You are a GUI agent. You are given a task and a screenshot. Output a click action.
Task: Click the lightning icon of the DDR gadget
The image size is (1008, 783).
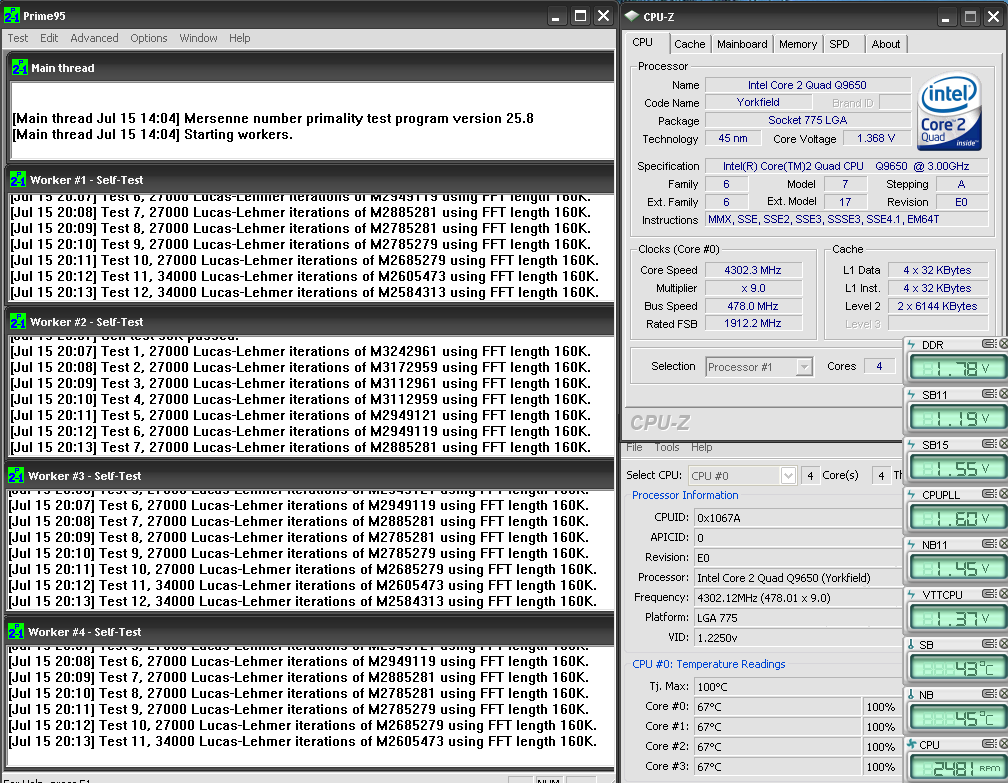[912, 344]
